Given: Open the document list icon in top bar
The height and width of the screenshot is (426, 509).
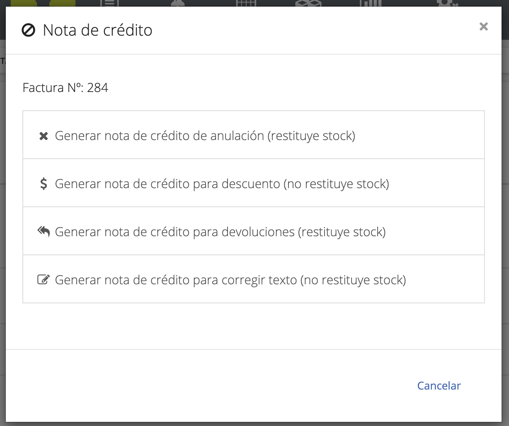Looking at the screenshot, I should 109,3.
